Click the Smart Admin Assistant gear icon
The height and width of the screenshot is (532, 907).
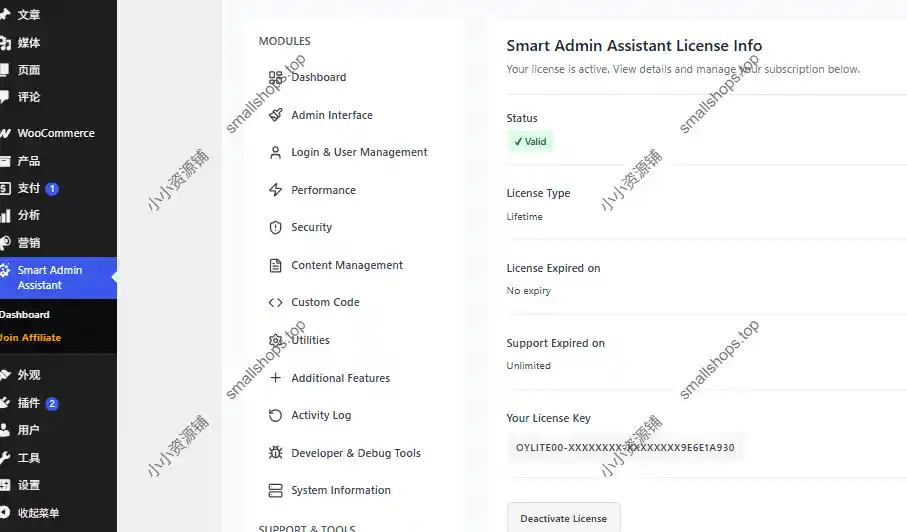pyautogui.click(x=5, y=270)
